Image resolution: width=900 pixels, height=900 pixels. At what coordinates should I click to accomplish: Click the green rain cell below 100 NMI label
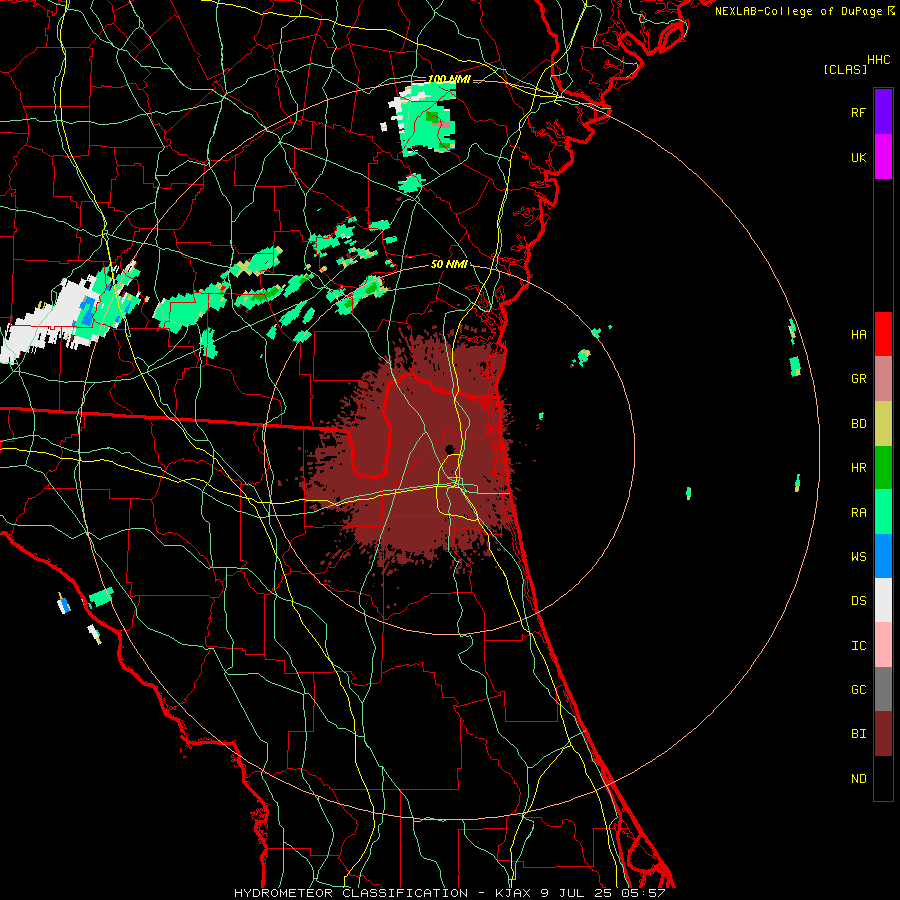(x=428, y=118)
